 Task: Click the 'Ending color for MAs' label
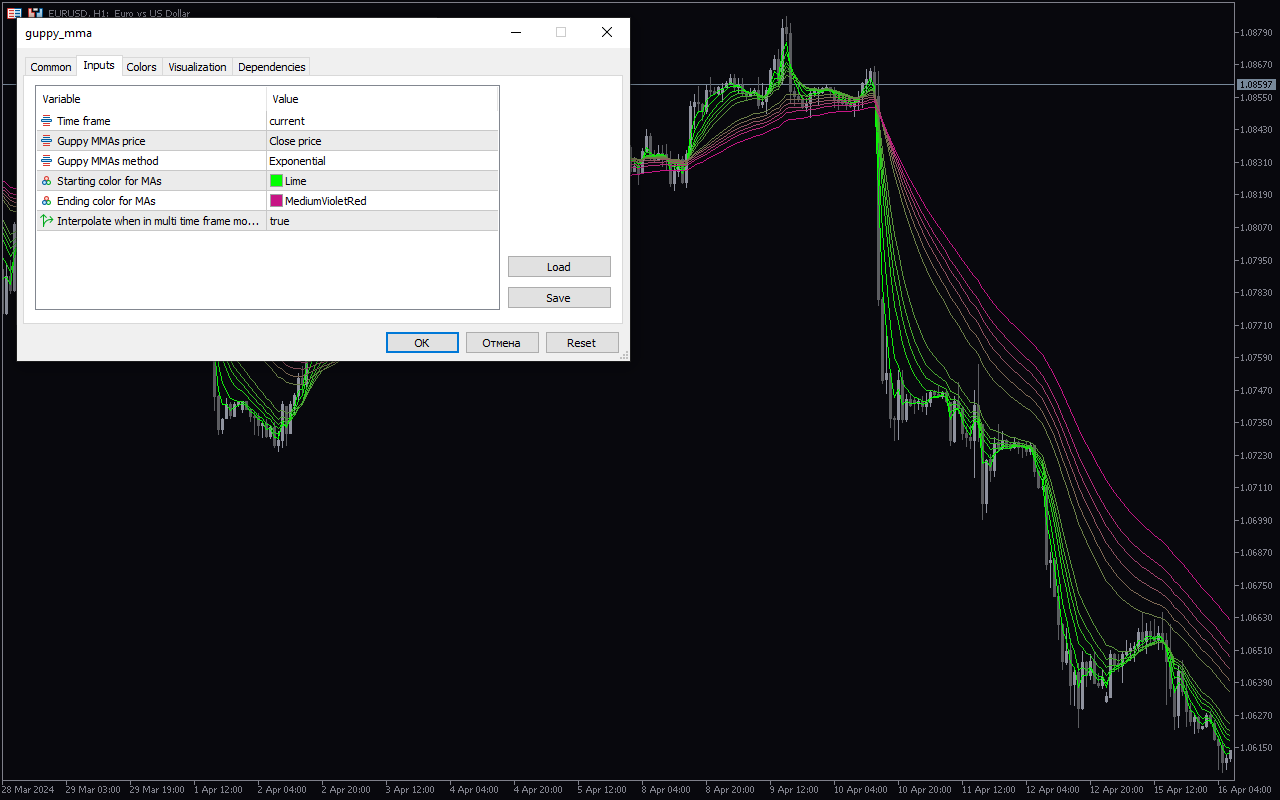coord(106,201)
